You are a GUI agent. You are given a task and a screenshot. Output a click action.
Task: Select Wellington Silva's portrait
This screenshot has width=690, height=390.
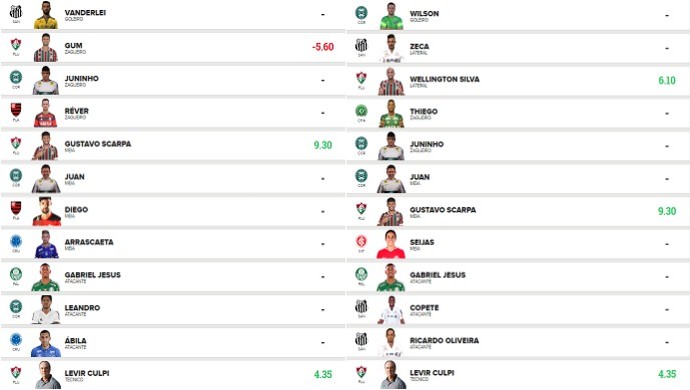click(x=391, y=81)
